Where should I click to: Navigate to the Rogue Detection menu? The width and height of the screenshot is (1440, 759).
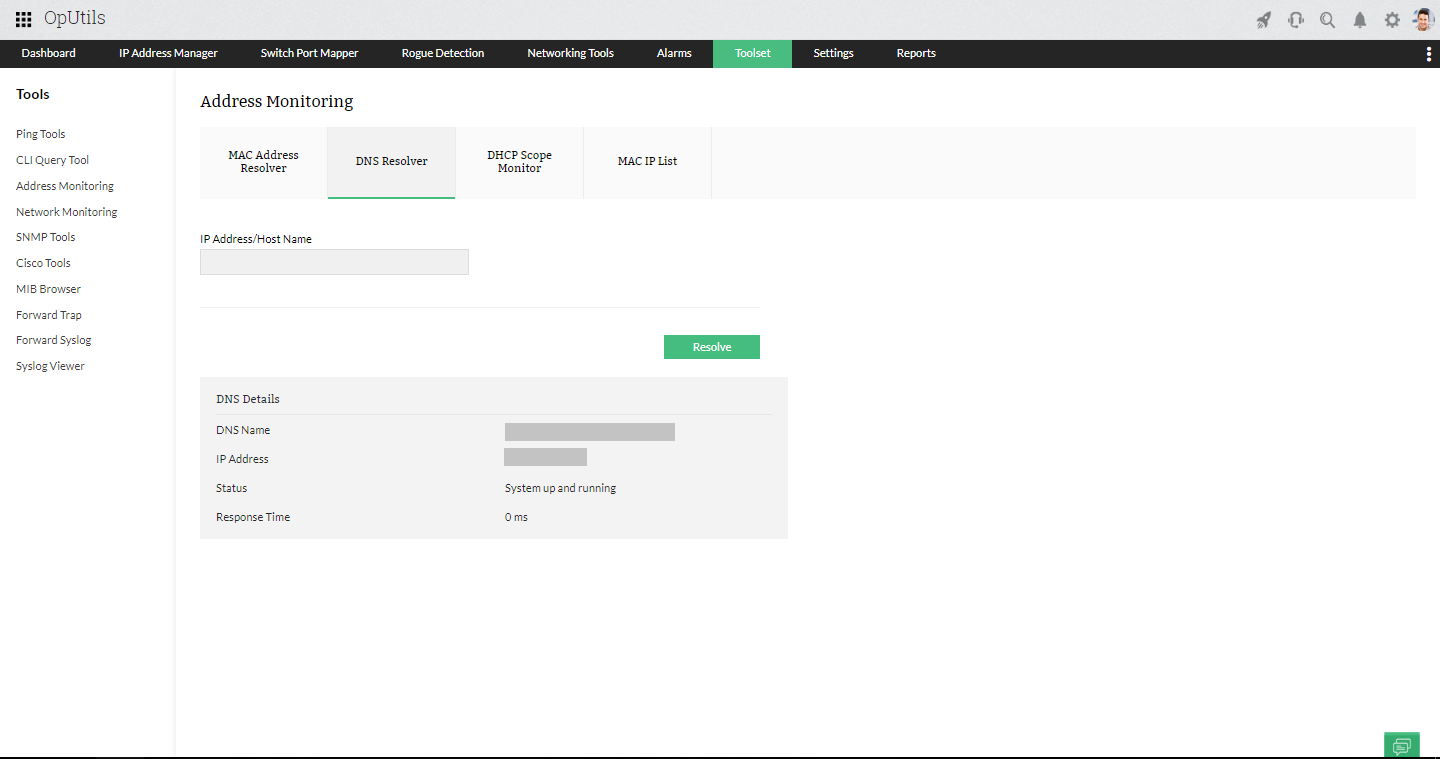click(x=442, y=54)
